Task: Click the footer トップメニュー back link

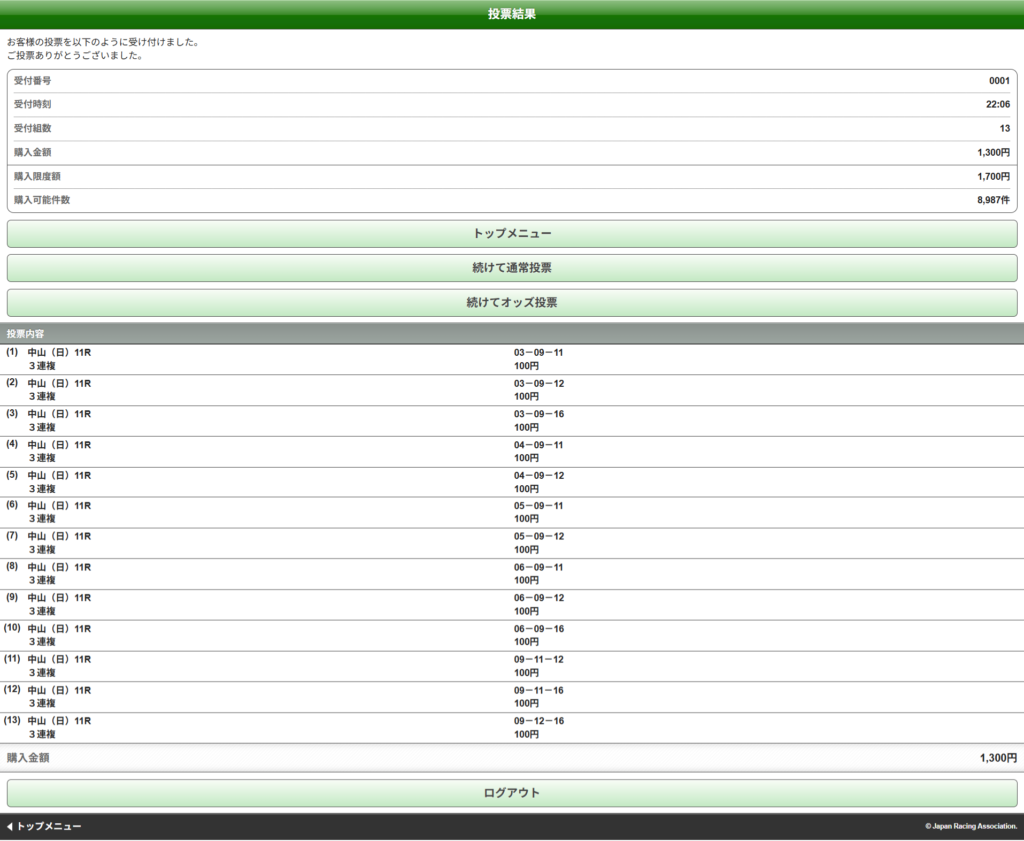Action: [x=48, y=827]
